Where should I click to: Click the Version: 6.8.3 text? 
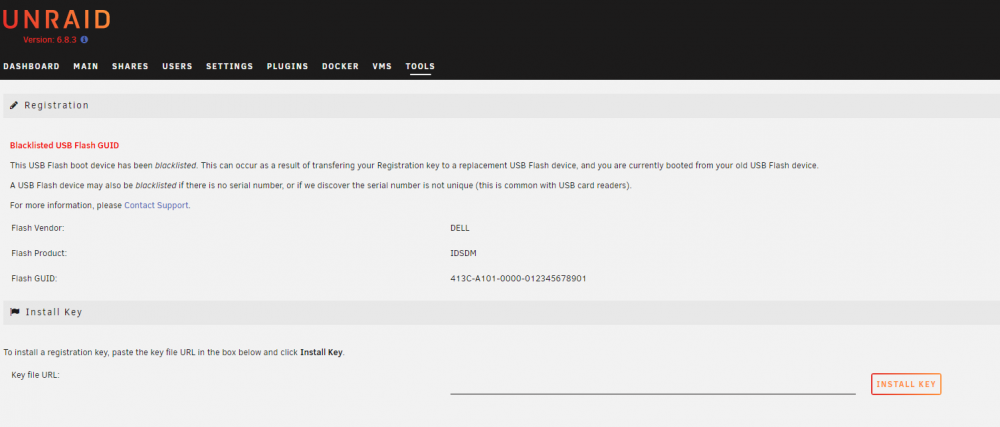point(50,40)
